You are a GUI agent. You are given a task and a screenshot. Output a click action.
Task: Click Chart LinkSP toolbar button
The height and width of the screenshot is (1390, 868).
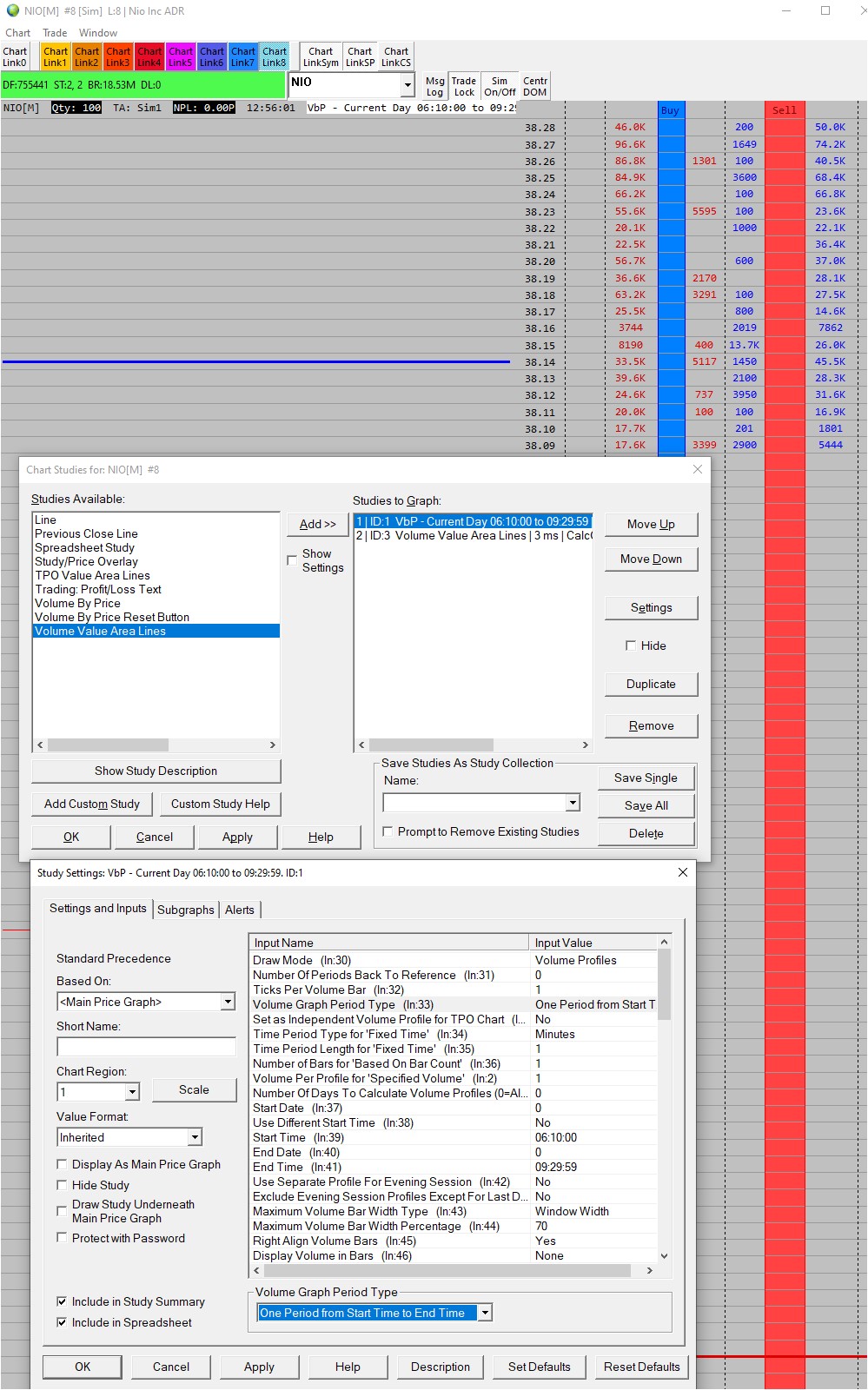point(360,57)
